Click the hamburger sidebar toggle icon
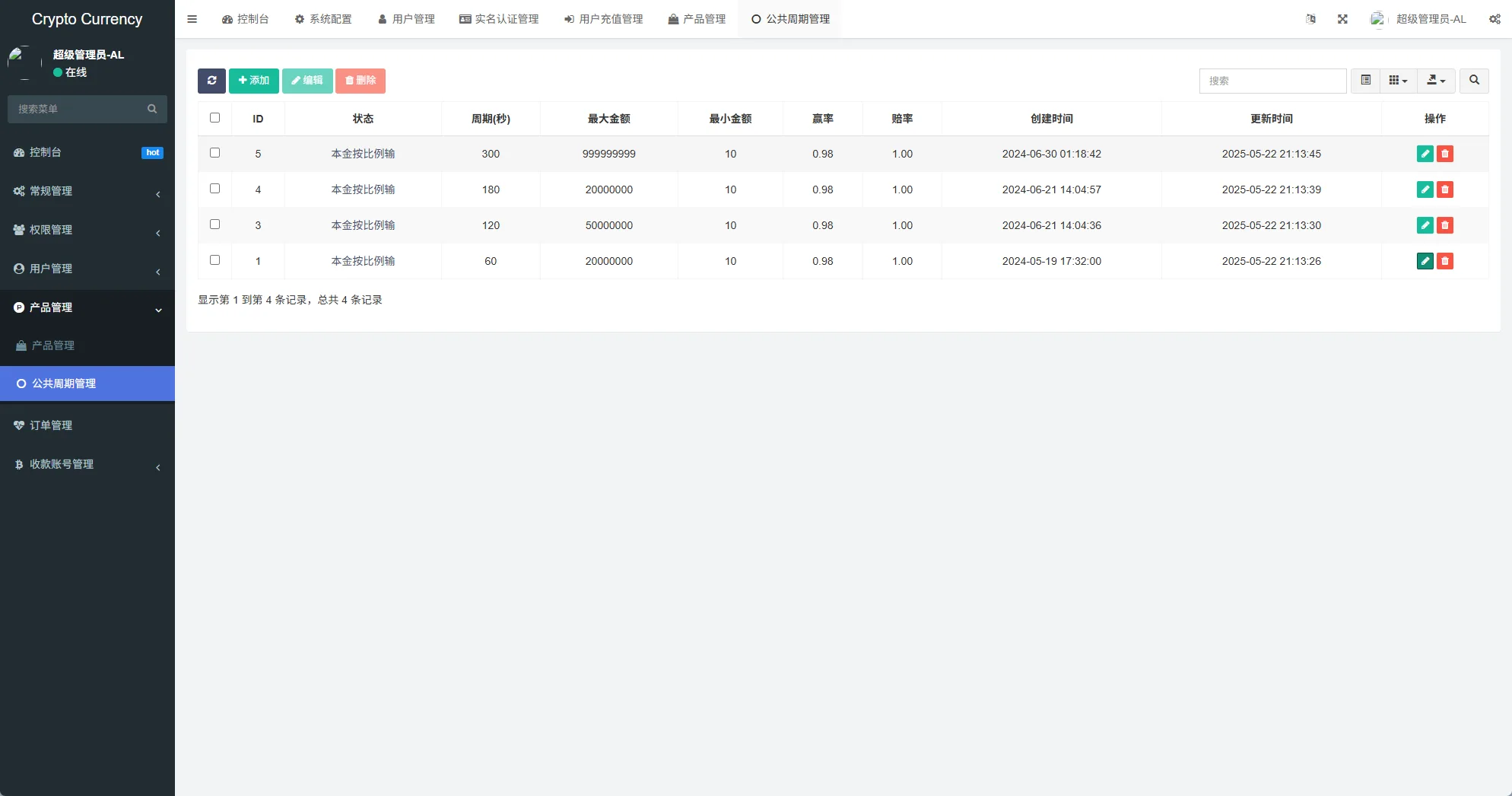 click(x=192, y=19)
